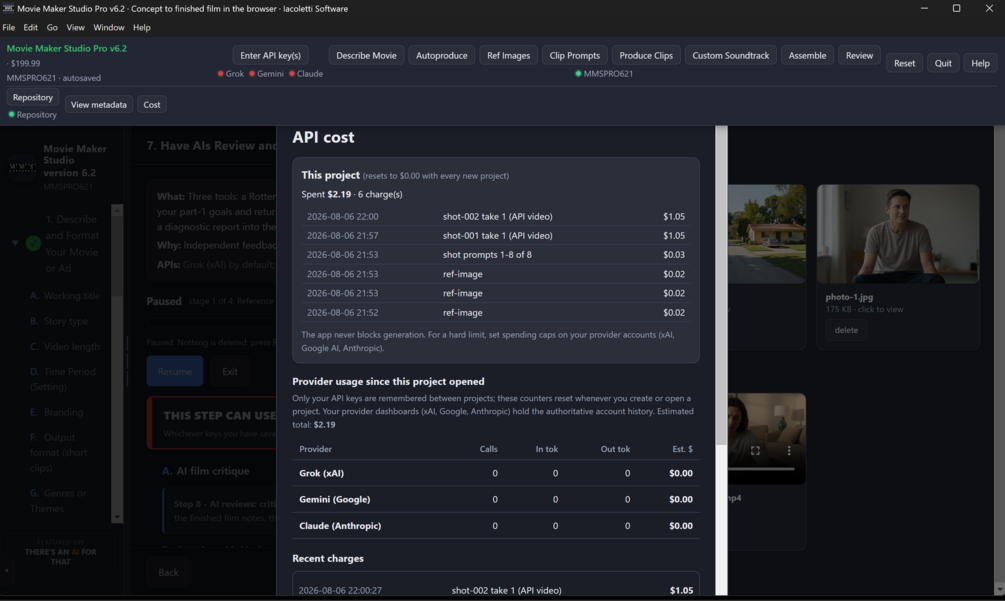Click the Recent charges 22:00:27 entry
Image resolution: width=1005 pixels, height=601 pixels.
click(x=495, y=590)
